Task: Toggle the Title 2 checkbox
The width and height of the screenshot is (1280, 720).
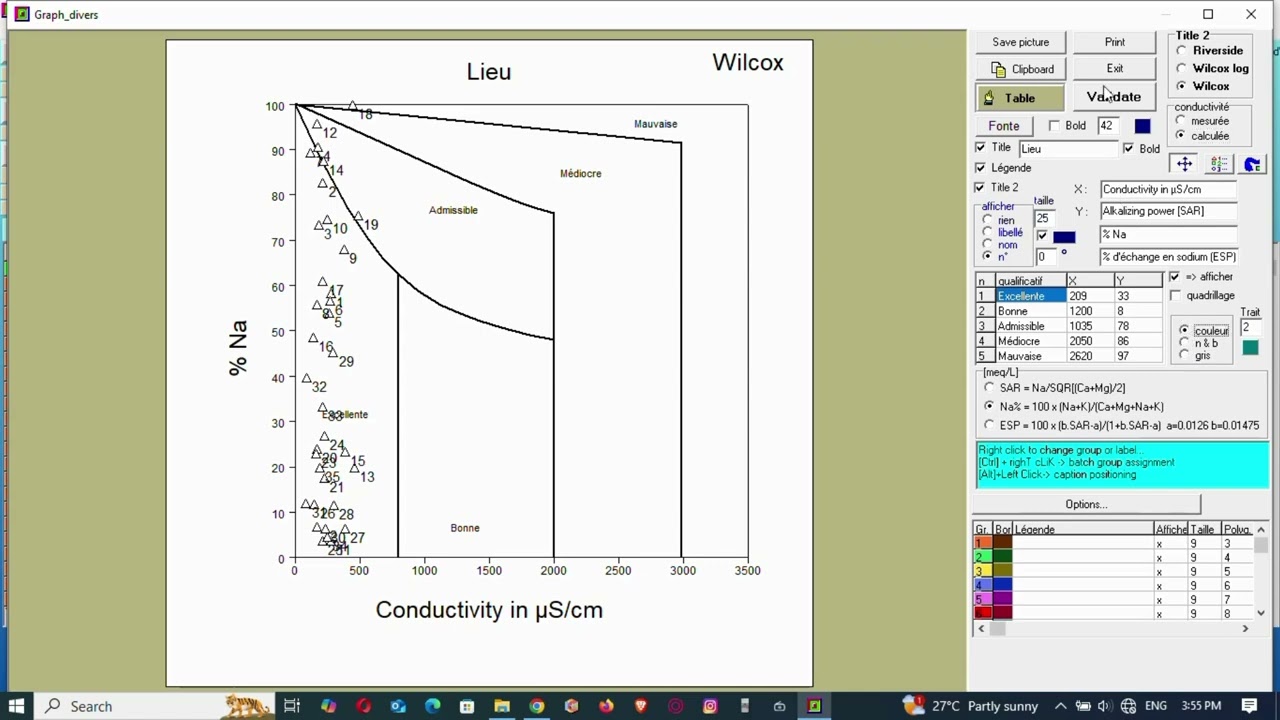Action: coord(981,188)
